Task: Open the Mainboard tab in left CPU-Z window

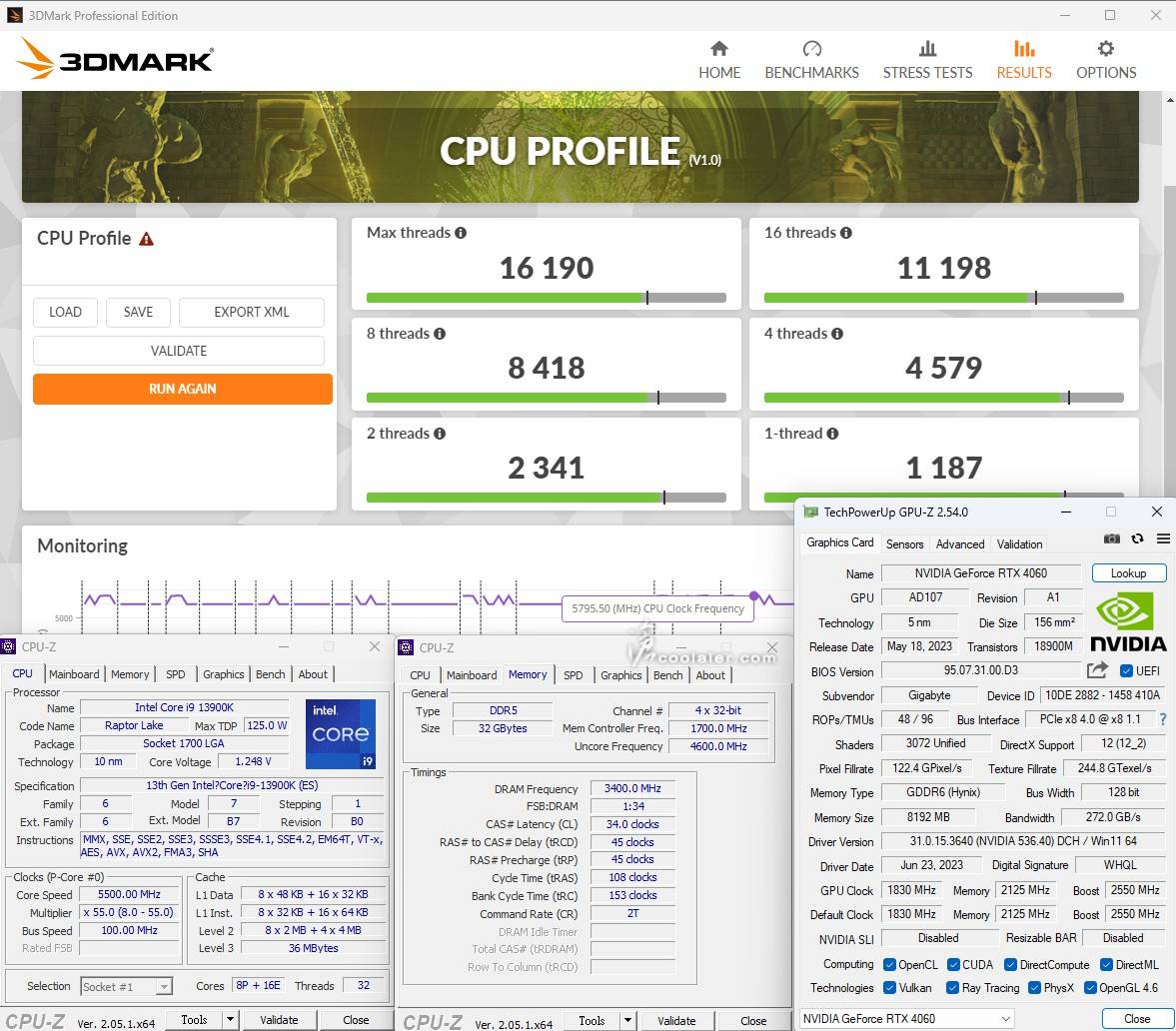Action: coord(74,674)
